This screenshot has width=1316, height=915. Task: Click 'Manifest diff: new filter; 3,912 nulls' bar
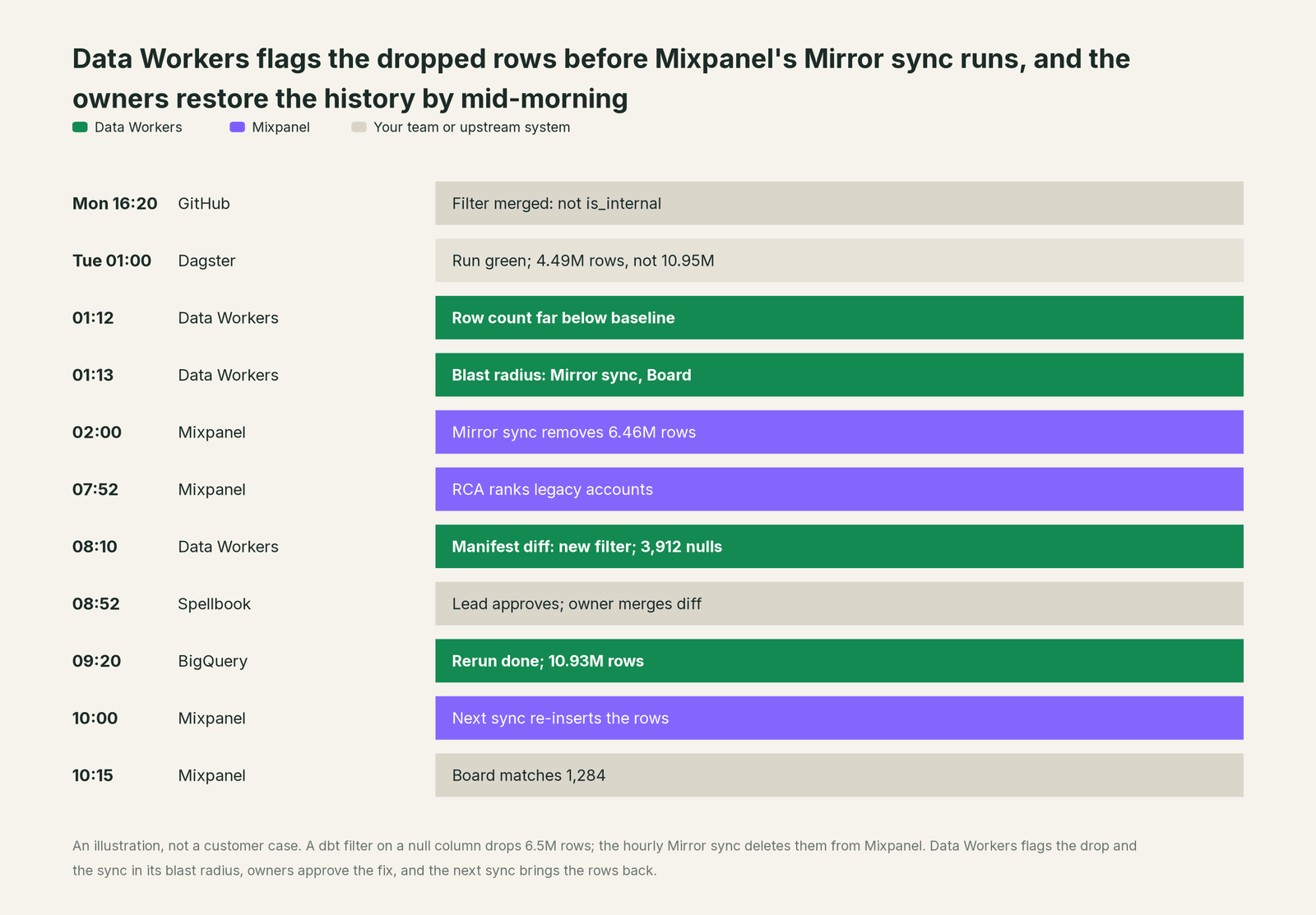(839, 547)
